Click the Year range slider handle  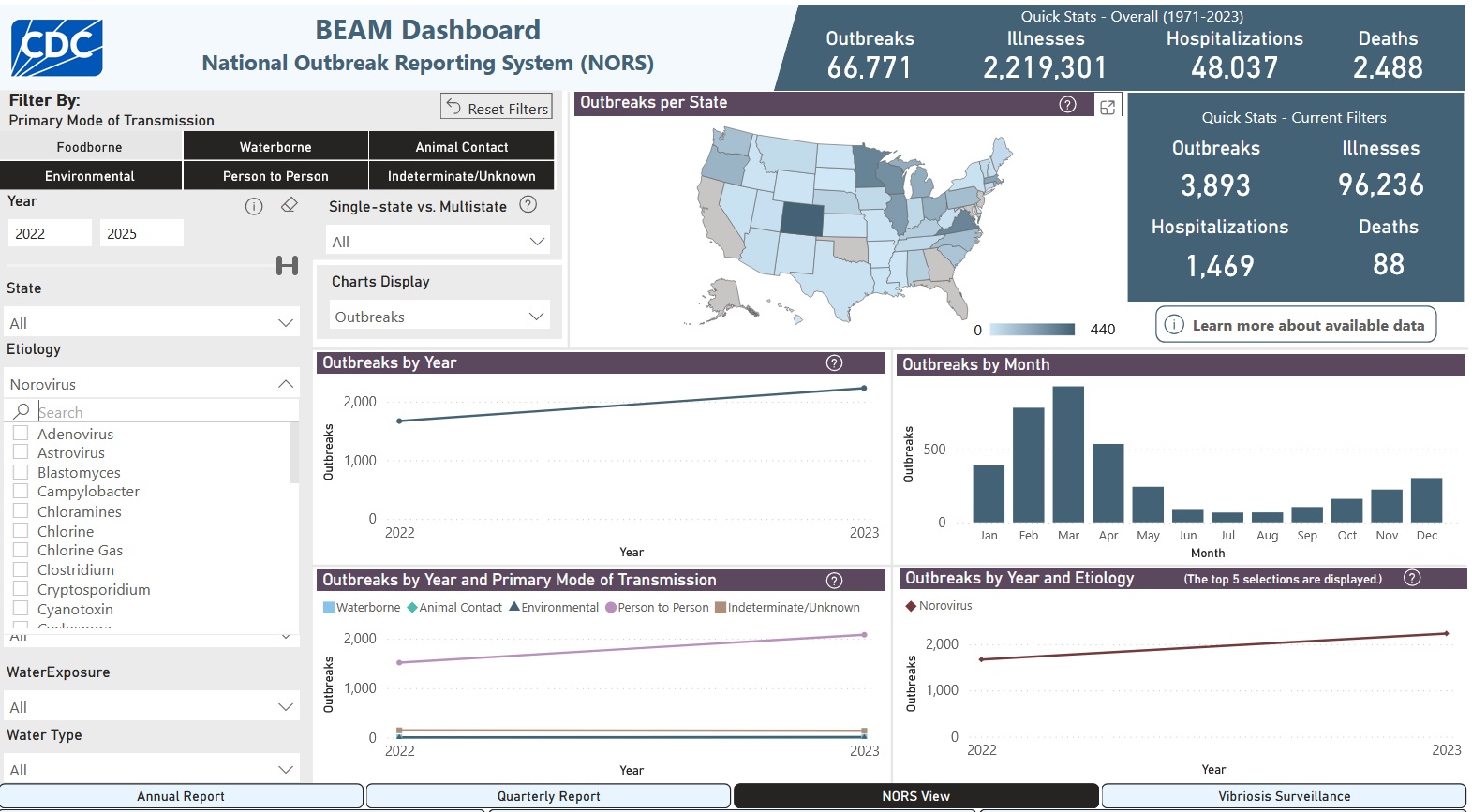coord(287,266)
